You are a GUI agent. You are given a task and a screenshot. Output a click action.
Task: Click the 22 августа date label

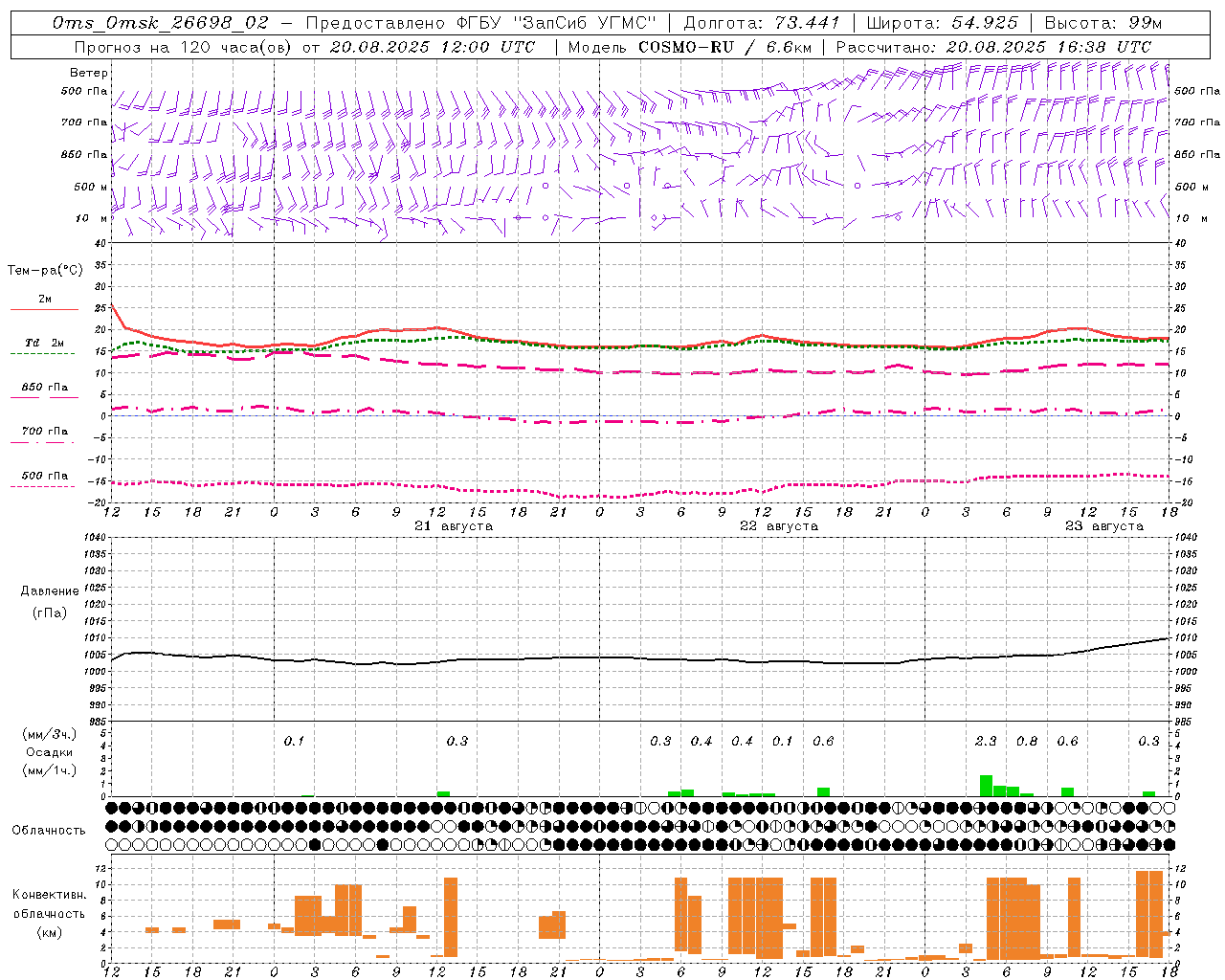coord(779,526)
